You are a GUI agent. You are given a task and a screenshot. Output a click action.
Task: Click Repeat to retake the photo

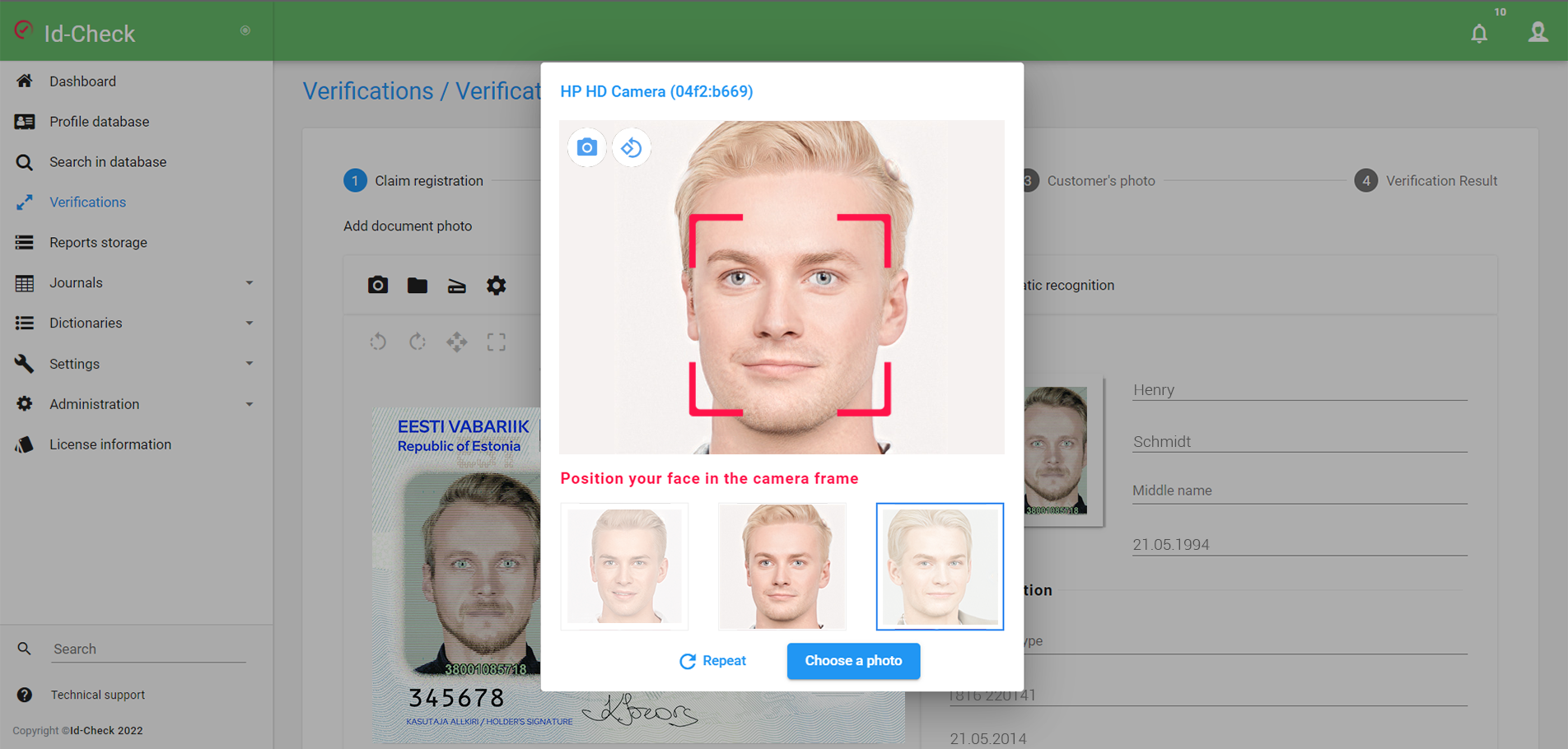tap(713, 661)
